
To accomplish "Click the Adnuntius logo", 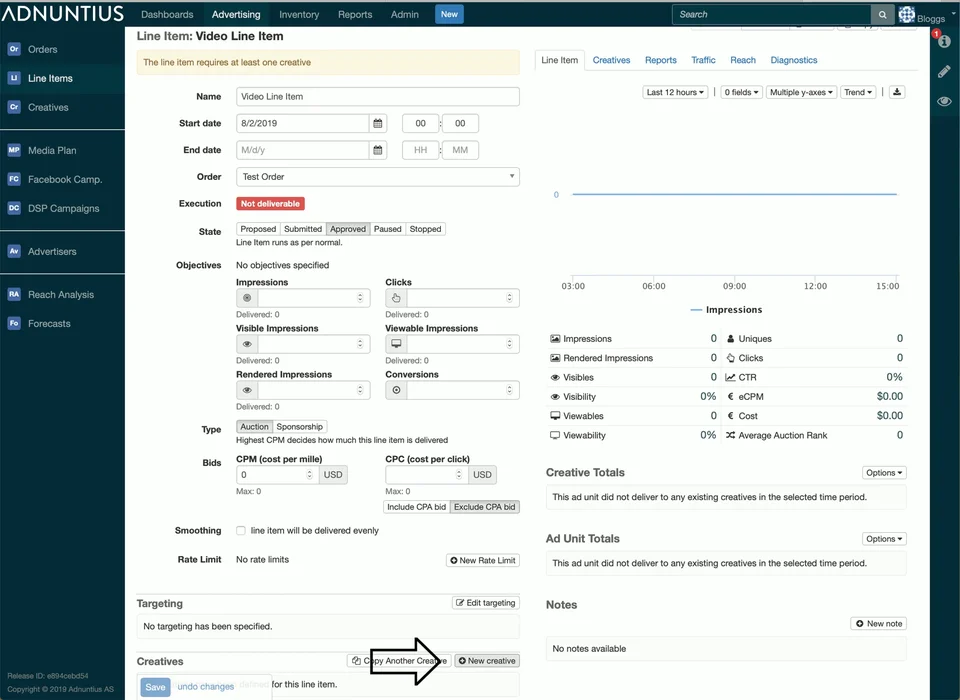I will click(62, 13).
